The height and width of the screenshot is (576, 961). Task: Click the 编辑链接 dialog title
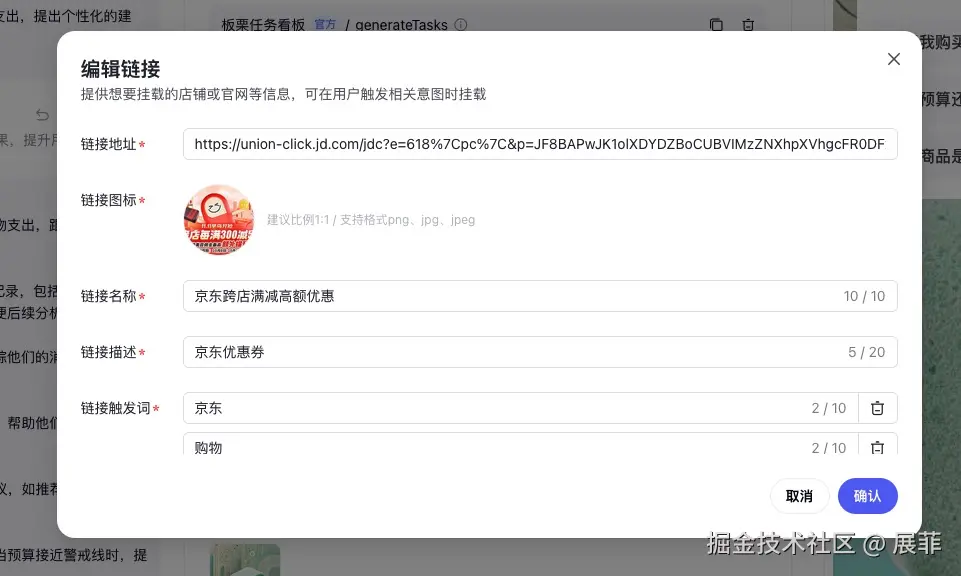120,69
